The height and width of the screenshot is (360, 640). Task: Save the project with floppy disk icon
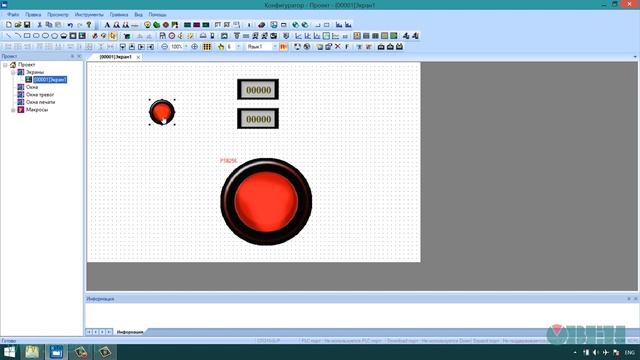pyautogui.click(x=27, y=25)
